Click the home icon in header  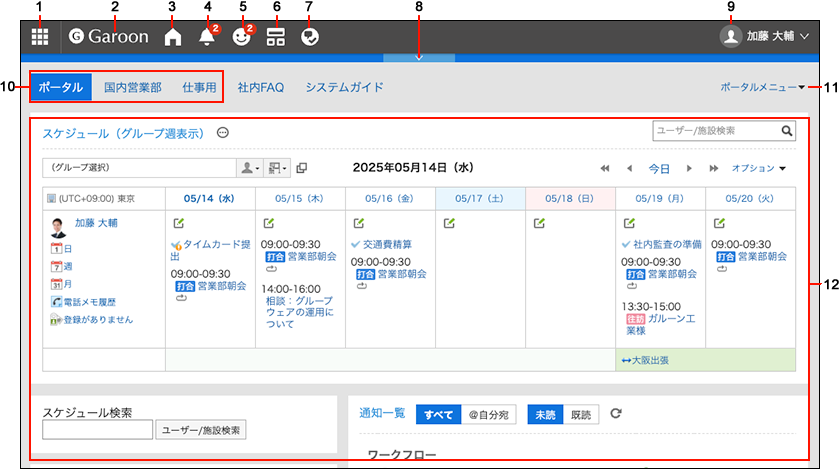(173, 37)
